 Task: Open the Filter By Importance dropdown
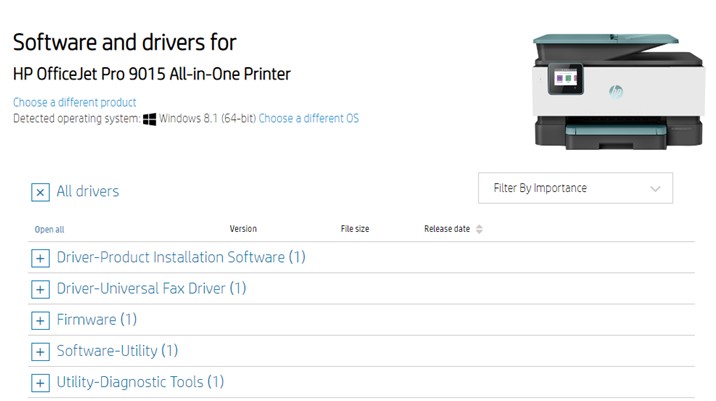pos(575,188)
